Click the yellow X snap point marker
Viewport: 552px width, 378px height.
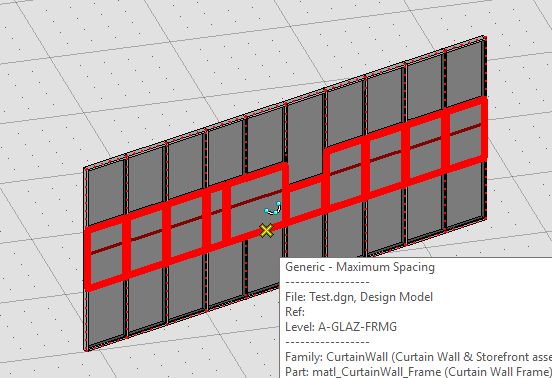[266, 231]
